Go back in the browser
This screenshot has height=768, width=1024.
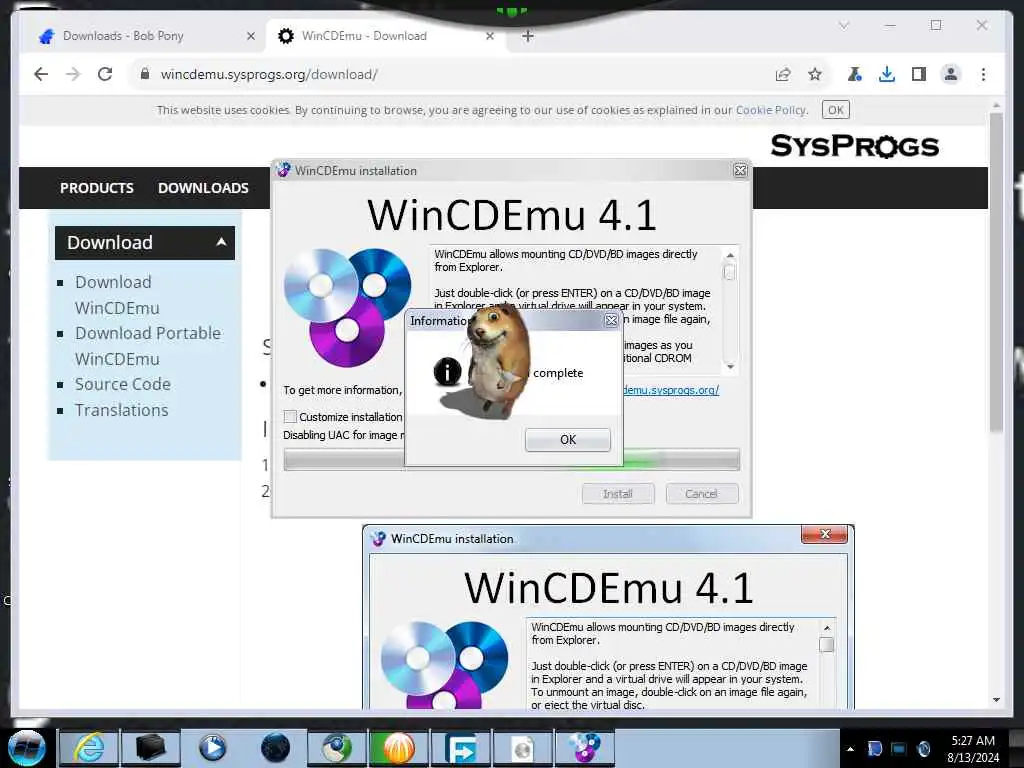[41, 74]
